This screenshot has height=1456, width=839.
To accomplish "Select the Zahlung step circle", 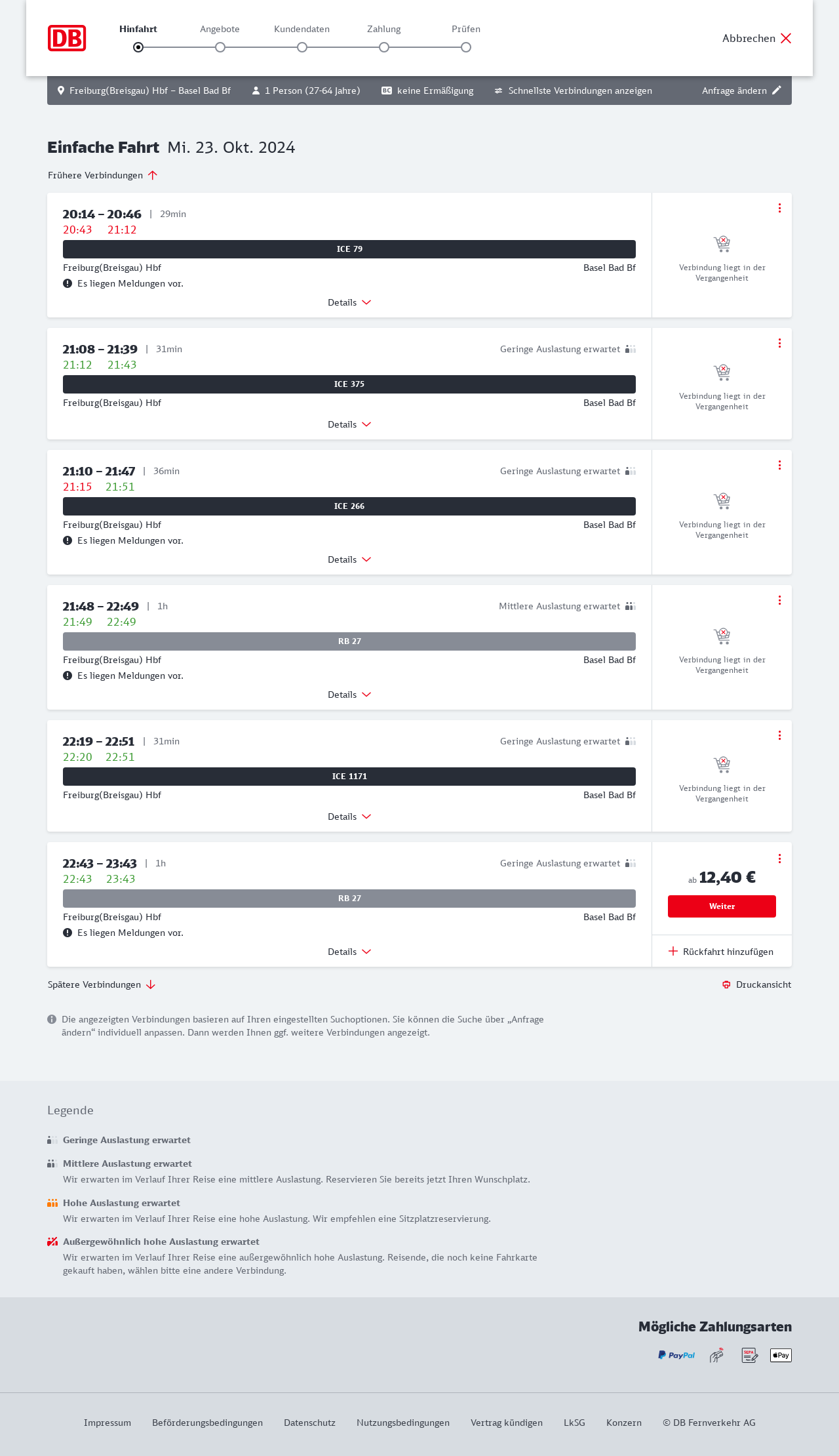I will pyautogui.click(x=384, y=47).
